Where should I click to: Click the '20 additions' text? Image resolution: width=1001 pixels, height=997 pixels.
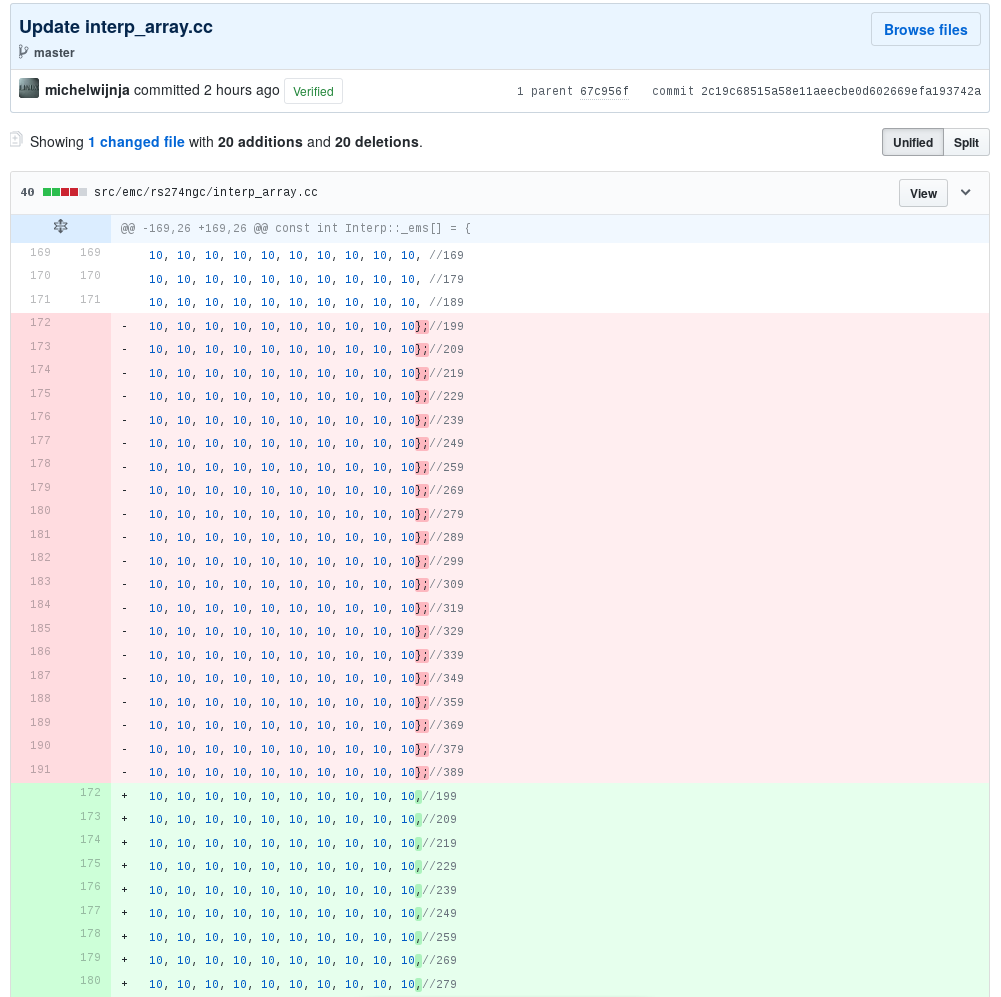(x=260, y=142)
